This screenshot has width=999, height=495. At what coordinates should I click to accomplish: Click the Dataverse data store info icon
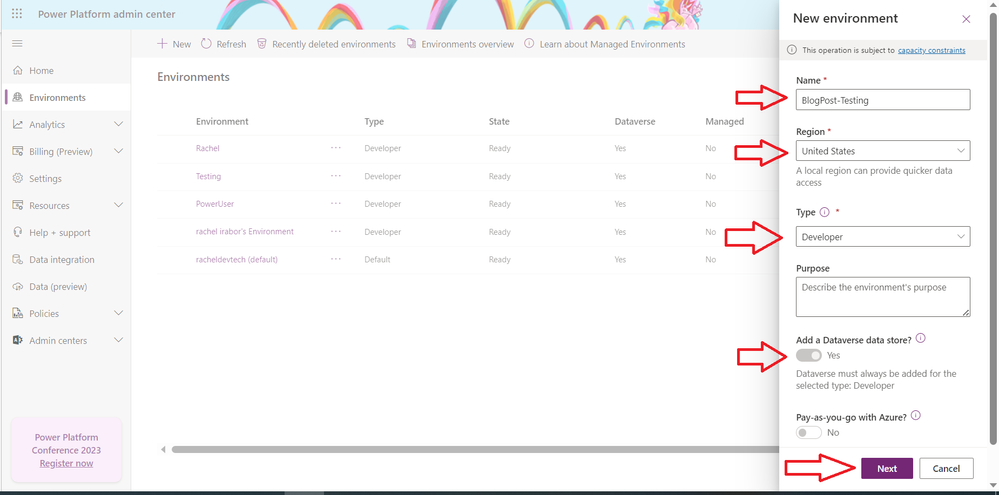click(x=921, y=338)
